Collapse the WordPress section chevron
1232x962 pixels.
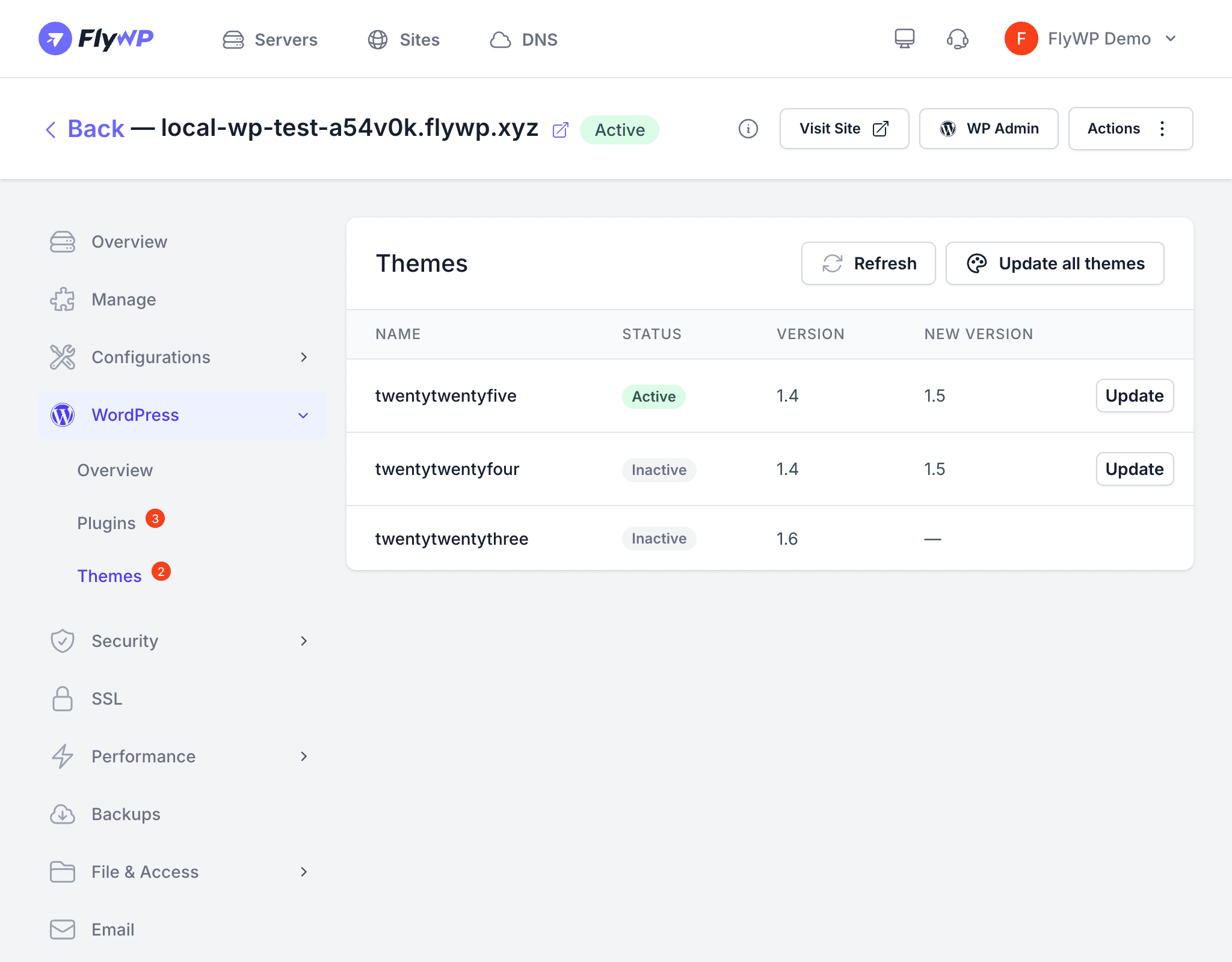304,415
